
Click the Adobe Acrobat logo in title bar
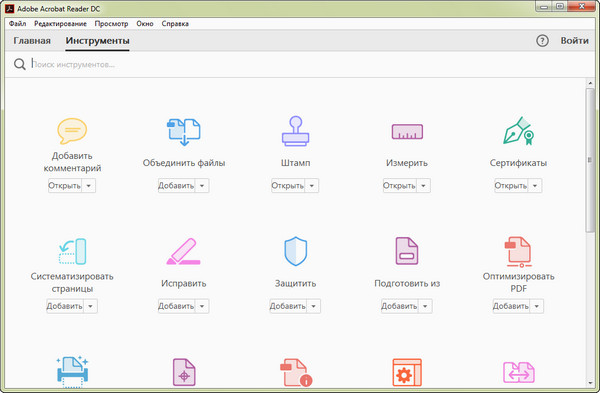pyautogui.click(x=10, y=8)
